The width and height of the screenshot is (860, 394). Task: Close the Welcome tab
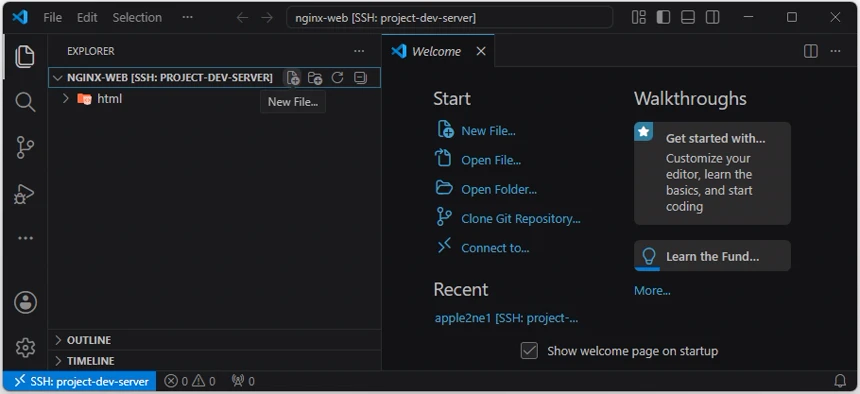pos(481,51)
